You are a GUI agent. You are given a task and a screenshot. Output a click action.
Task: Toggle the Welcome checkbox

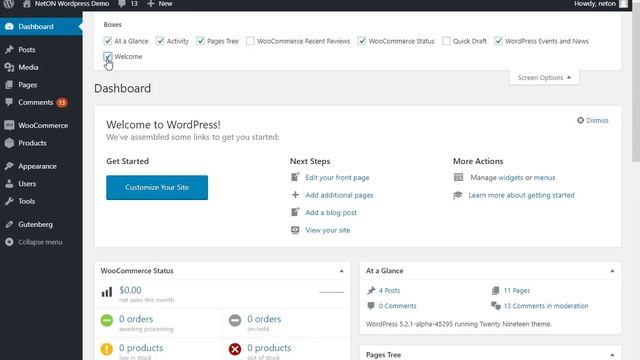click(108, 56)
